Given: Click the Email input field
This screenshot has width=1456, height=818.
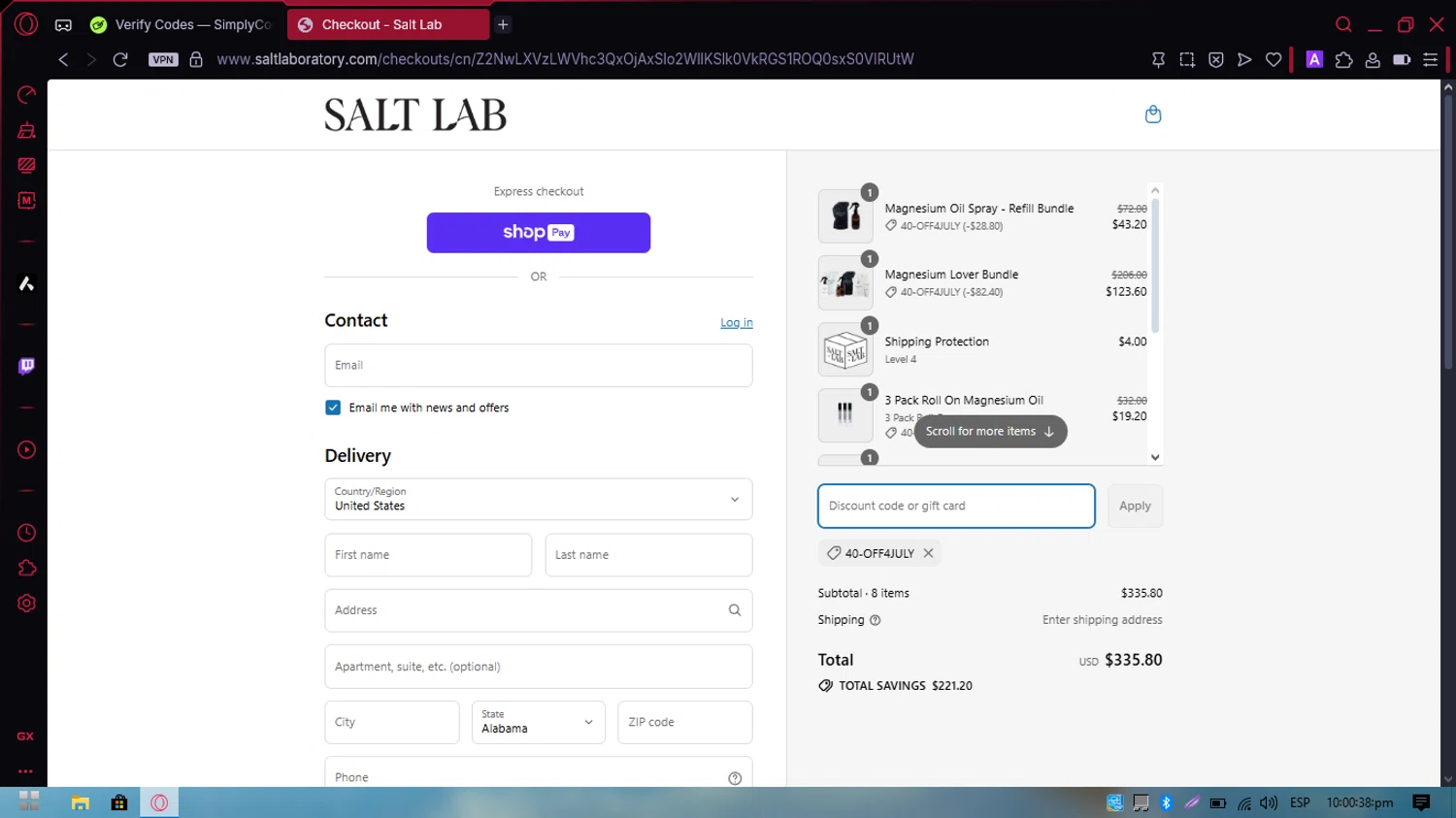Looking at the screenshot, I should click(x=539, y=366).
